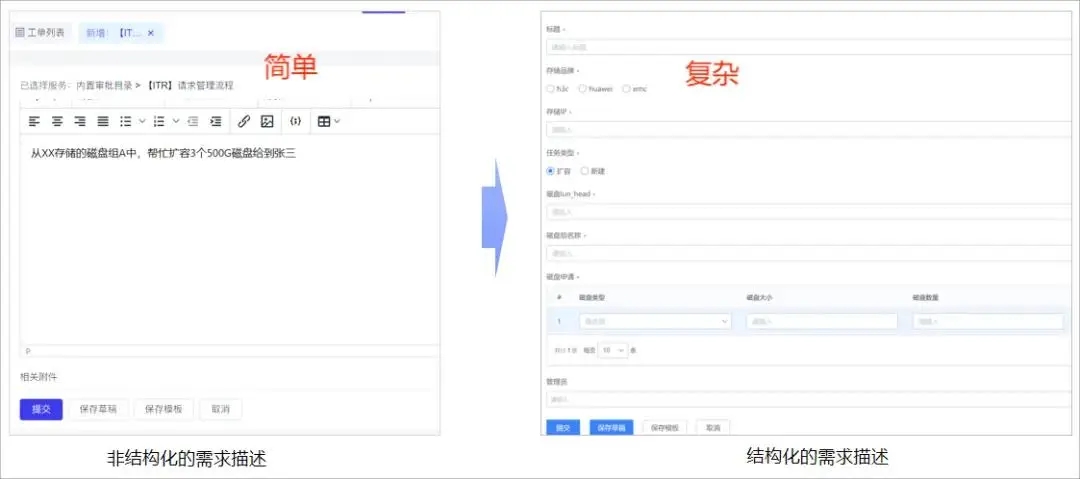The image size is (1080, 479).
Task: Select the center align icon
Action: (57, 121)
